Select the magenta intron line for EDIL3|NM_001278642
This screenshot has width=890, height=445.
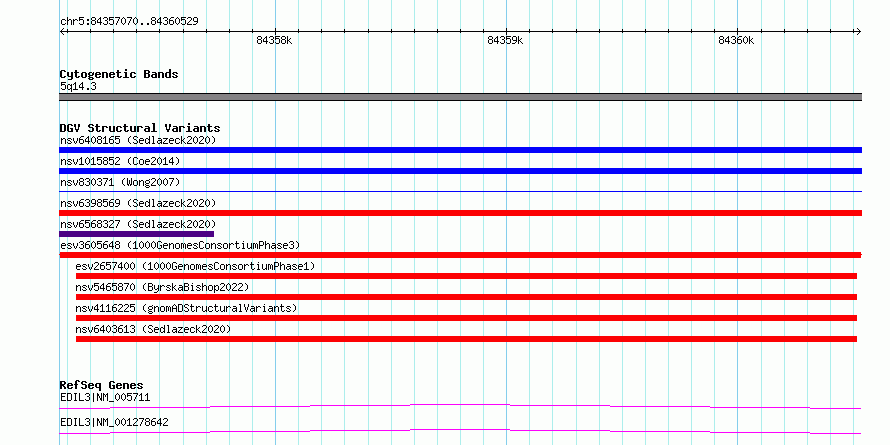[x=460, y=431]
